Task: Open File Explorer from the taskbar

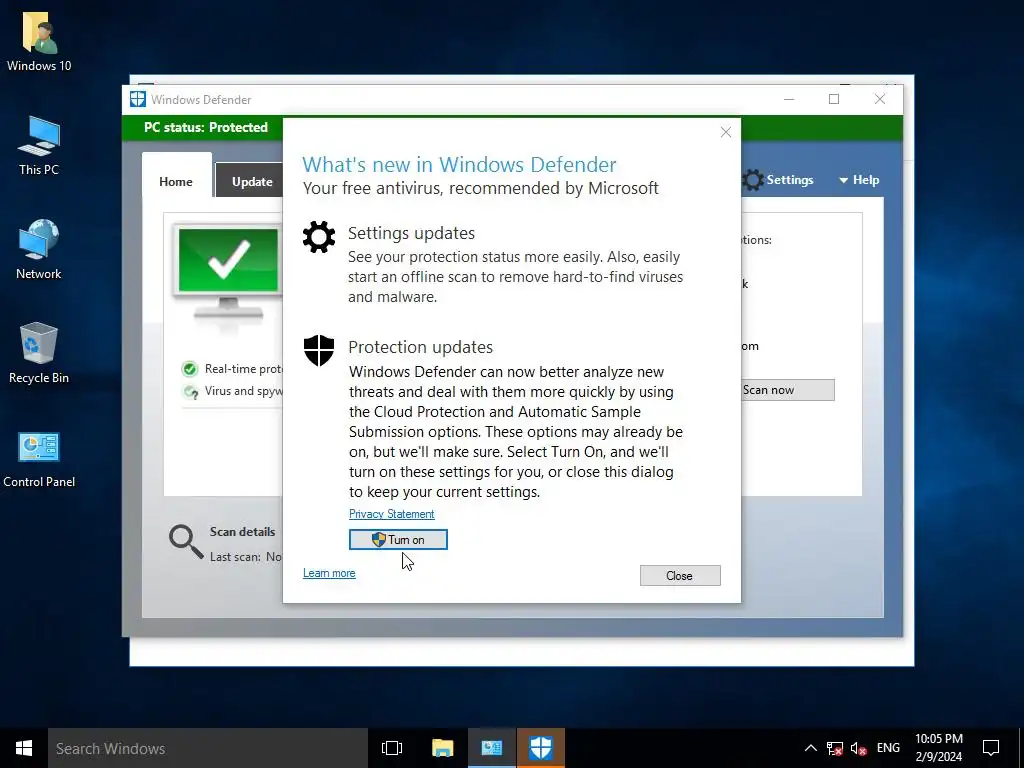Action: tap(443, 748)
